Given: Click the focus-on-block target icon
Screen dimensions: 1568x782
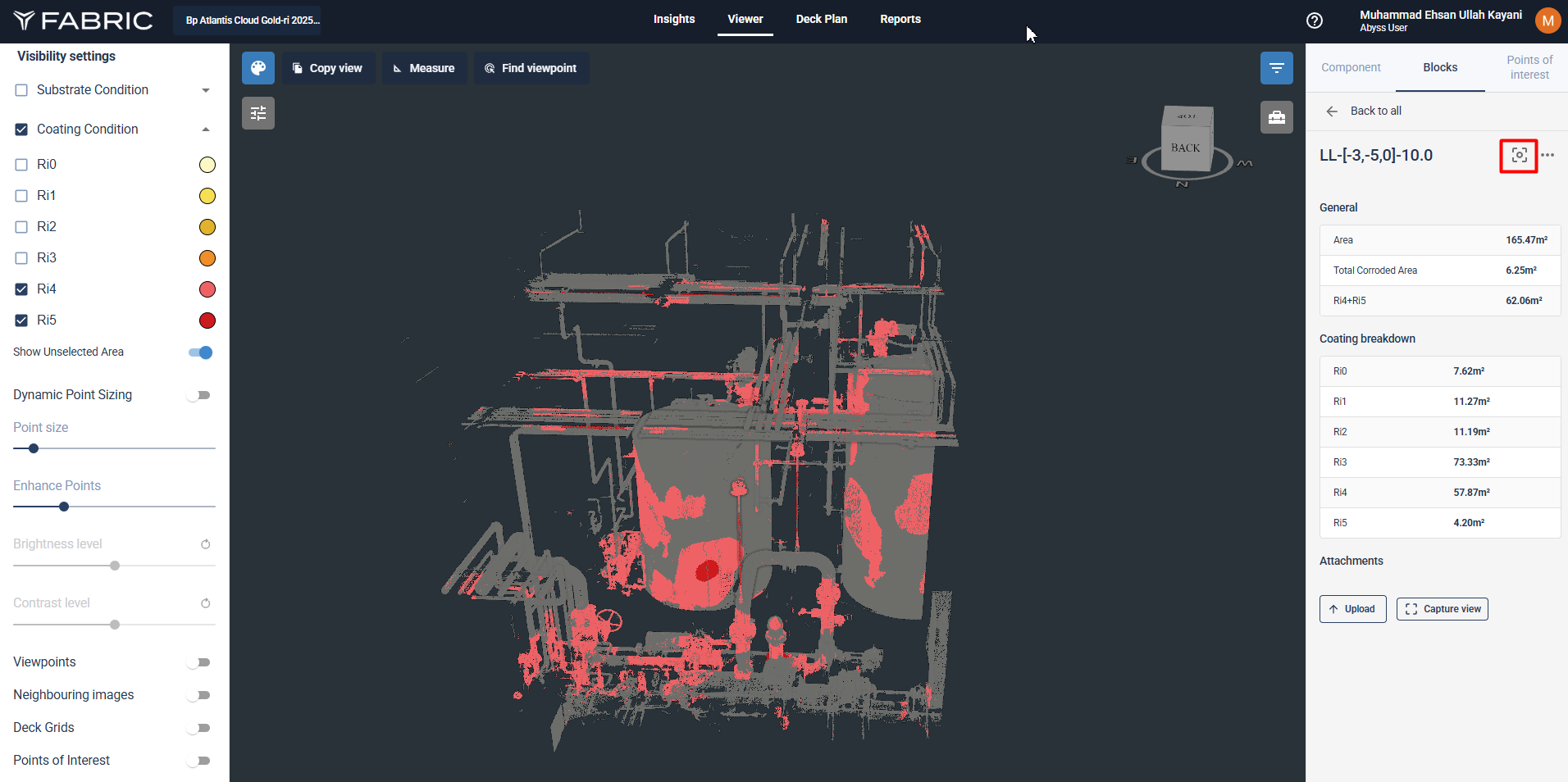Looking at the screenshot, I should click(x=1519, y=156).
